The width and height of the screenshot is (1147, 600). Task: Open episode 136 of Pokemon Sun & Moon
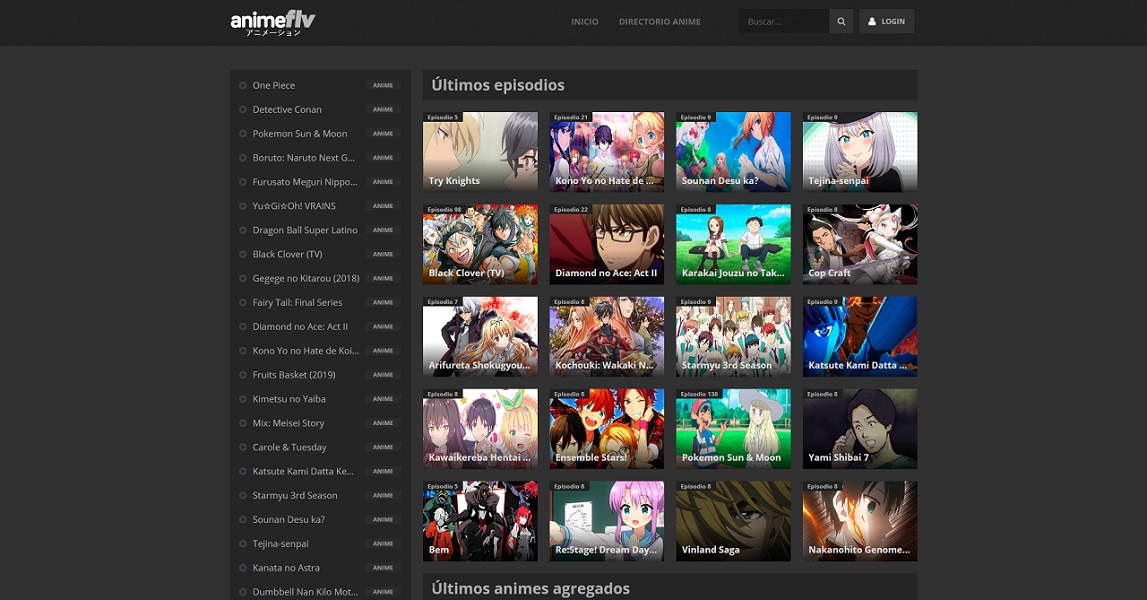733,428
